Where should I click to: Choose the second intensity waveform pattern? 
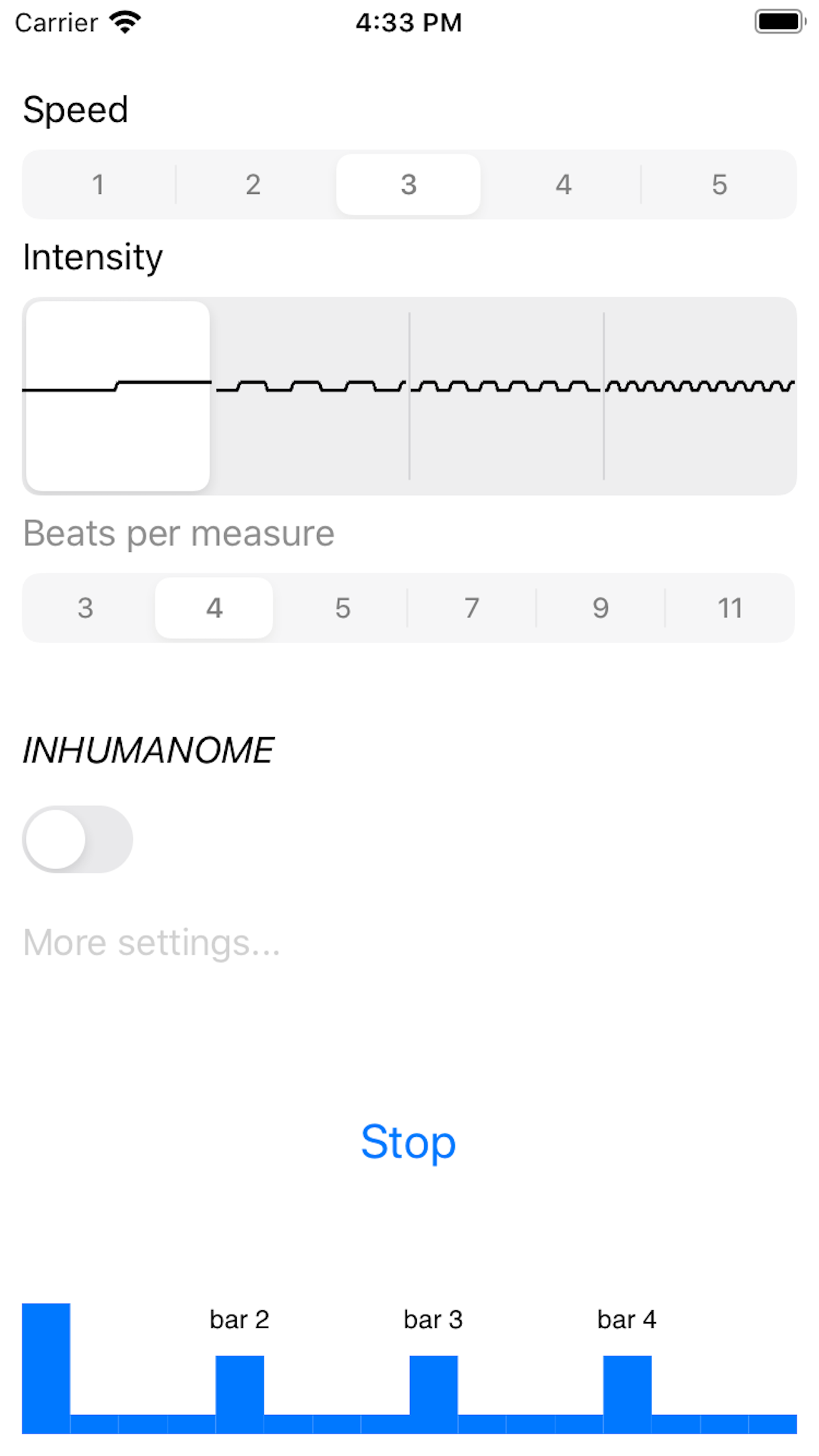310,396
